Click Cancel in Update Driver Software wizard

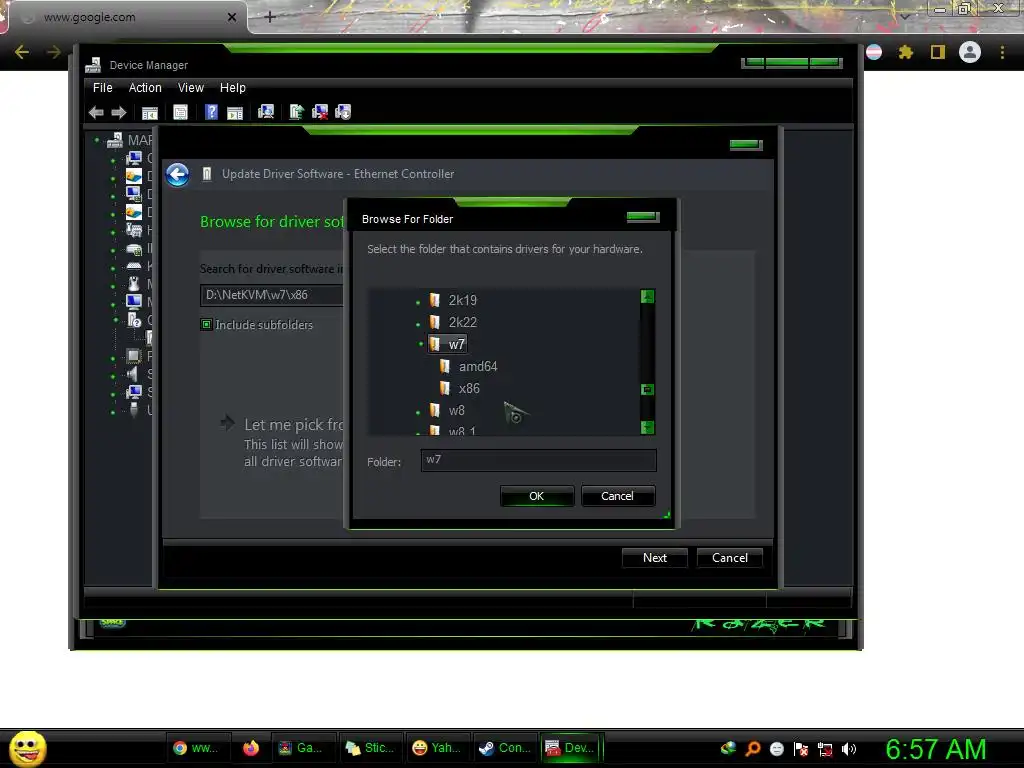pyautogui.click(x=729, y=558)
